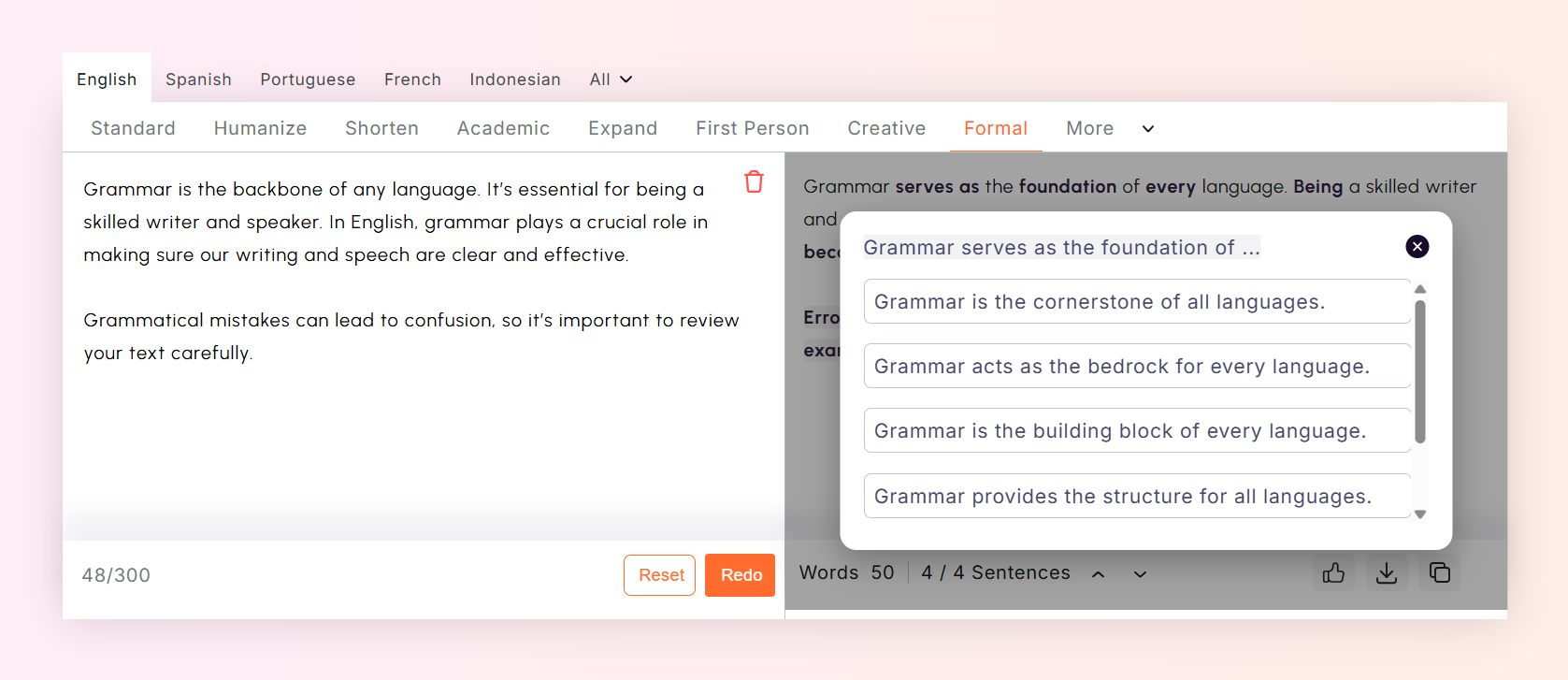Screen dimensions: 1568x680
Task: Click the 'Words 50' output counter
Action: click(x=847, y=572)
